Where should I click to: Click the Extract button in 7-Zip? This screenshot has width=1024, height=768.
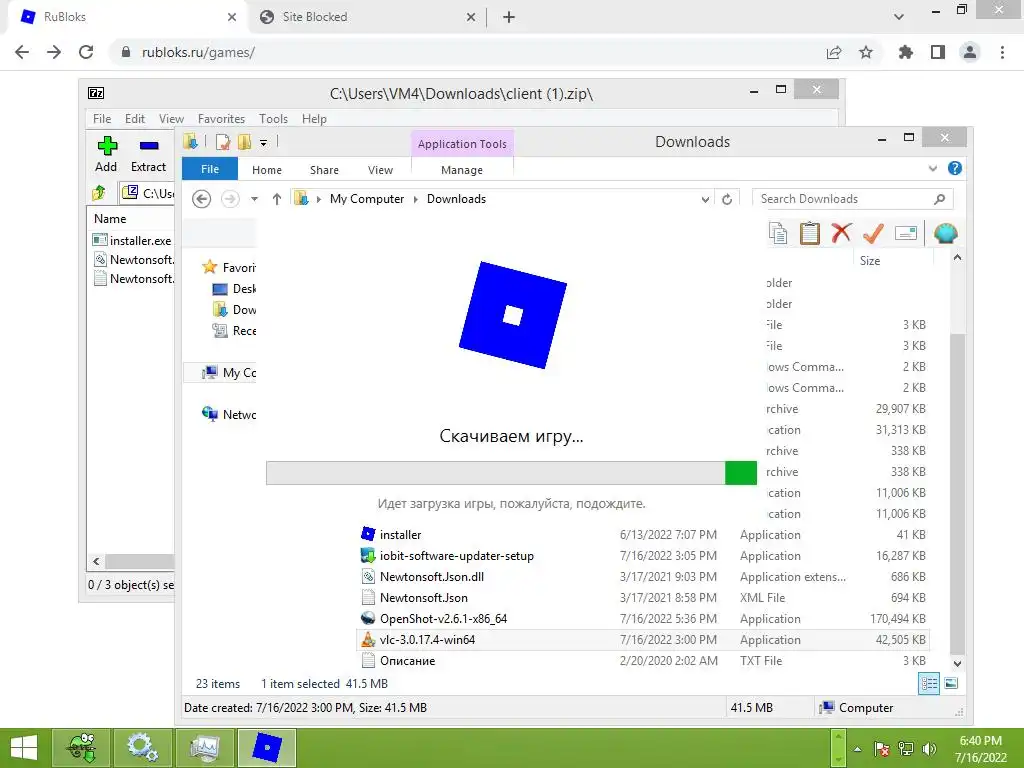pyautogui.click(x=148, y=155)
